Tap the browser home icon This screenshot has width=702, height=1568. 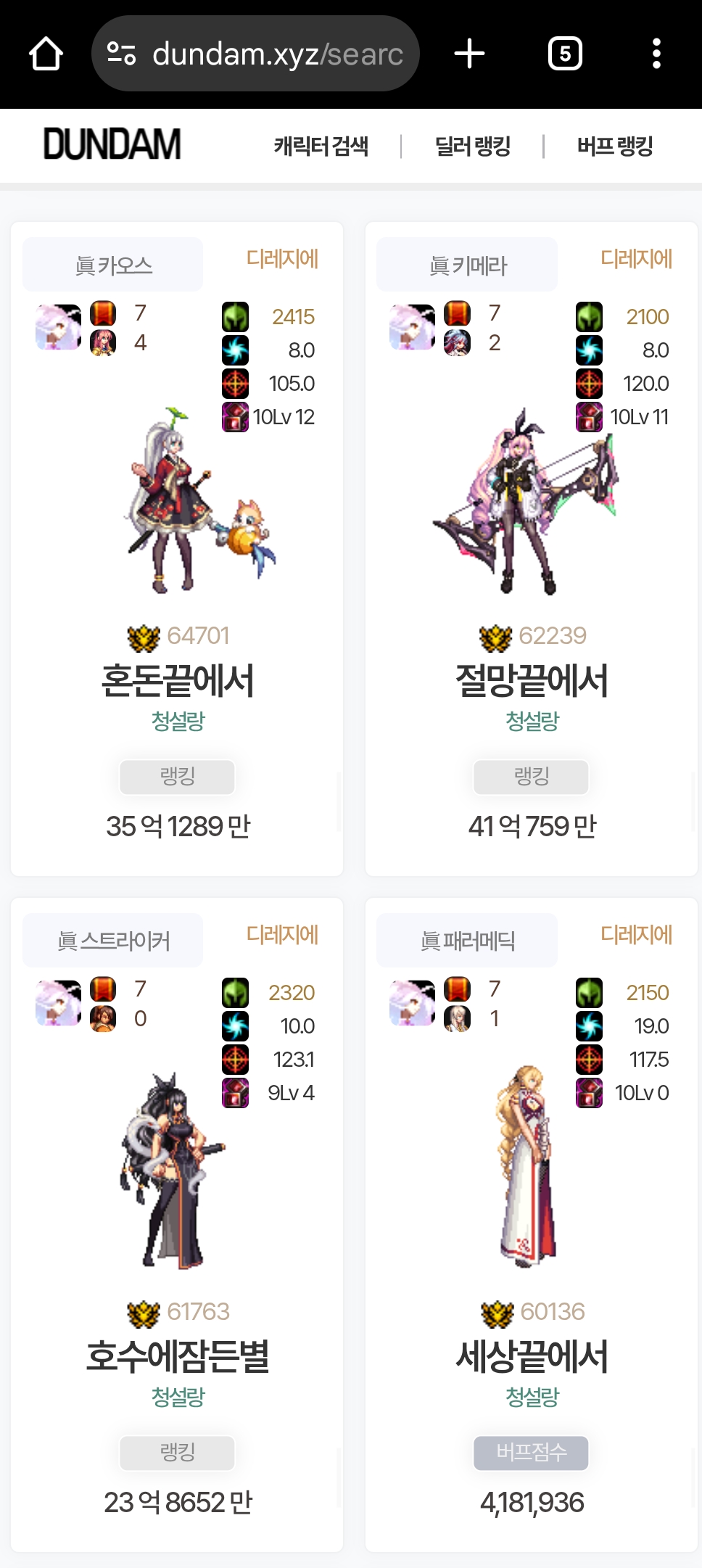46,54
